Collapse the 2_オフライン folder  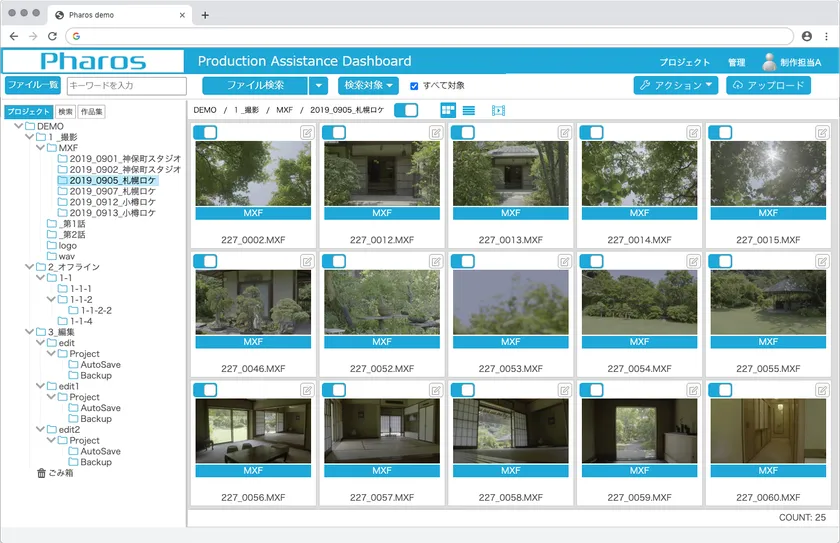click(29, 267)
